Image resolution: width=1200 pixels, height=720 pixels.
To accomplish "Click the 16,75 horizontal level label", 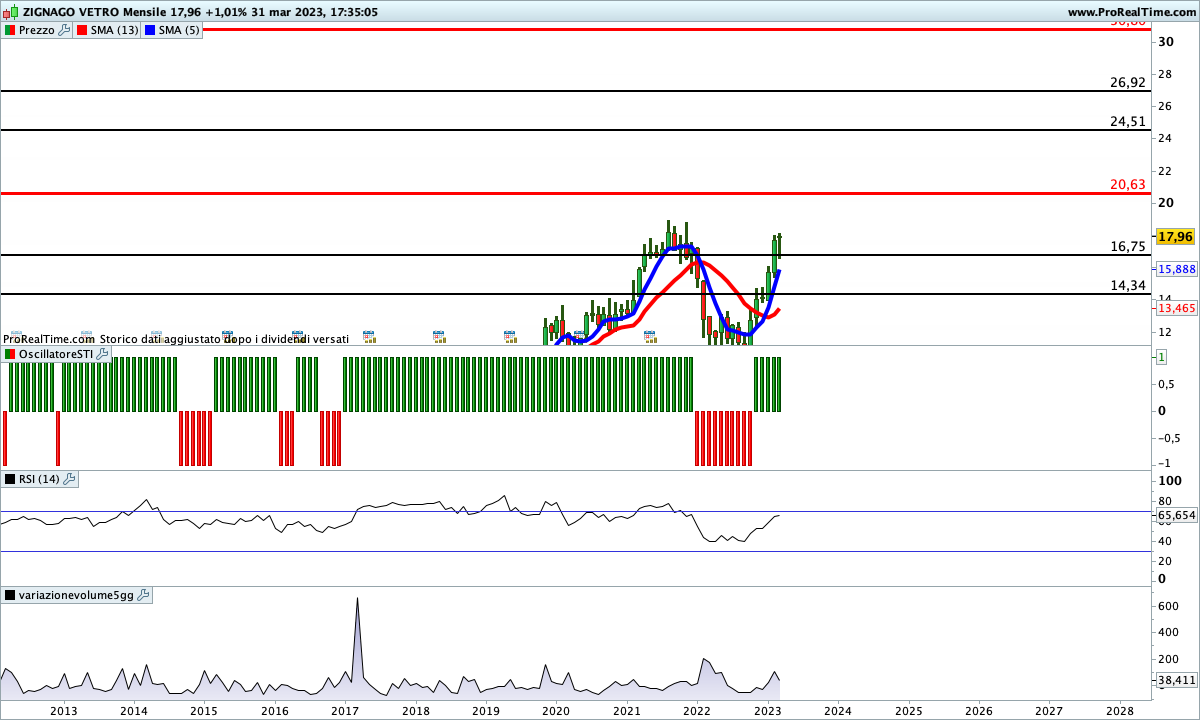I will pos(1128,246).
